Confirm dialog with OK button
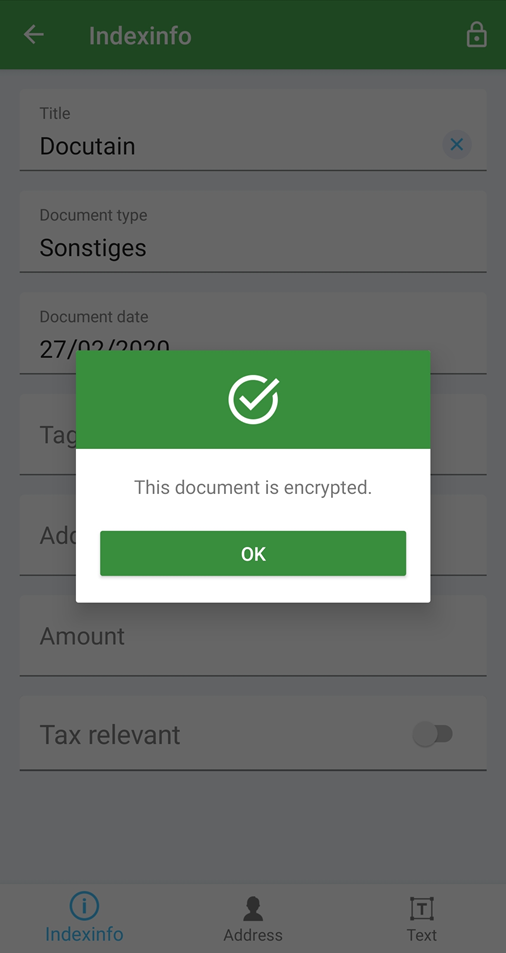 [x=253, y=553]
